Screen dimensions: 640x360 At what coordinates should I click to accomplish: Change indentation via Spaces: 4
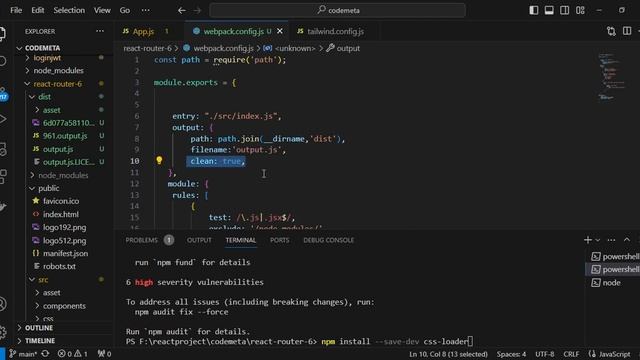click(511, 354)
